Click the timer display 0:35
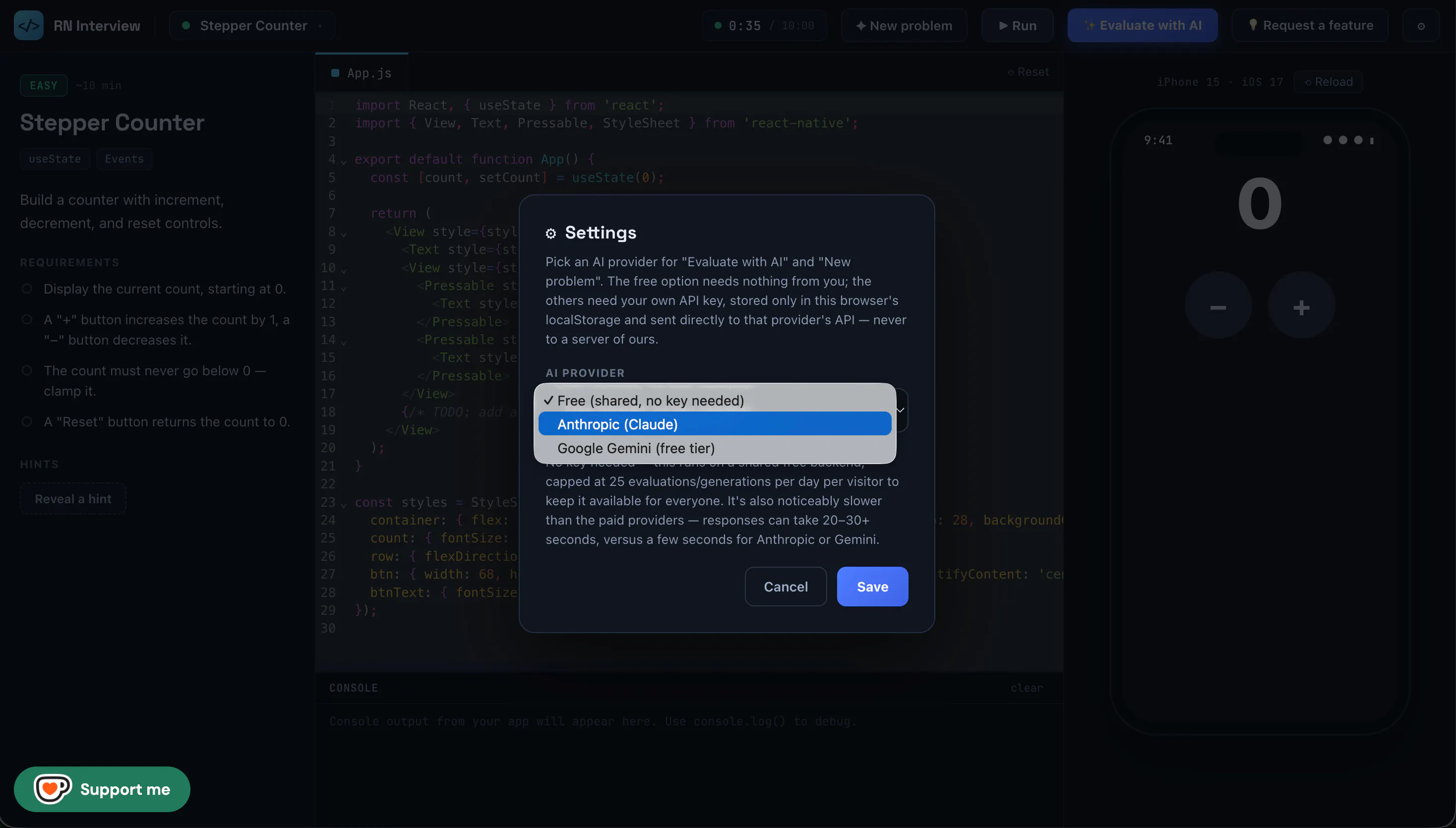The image size is (1456, 828). click(x=744, y=26)
